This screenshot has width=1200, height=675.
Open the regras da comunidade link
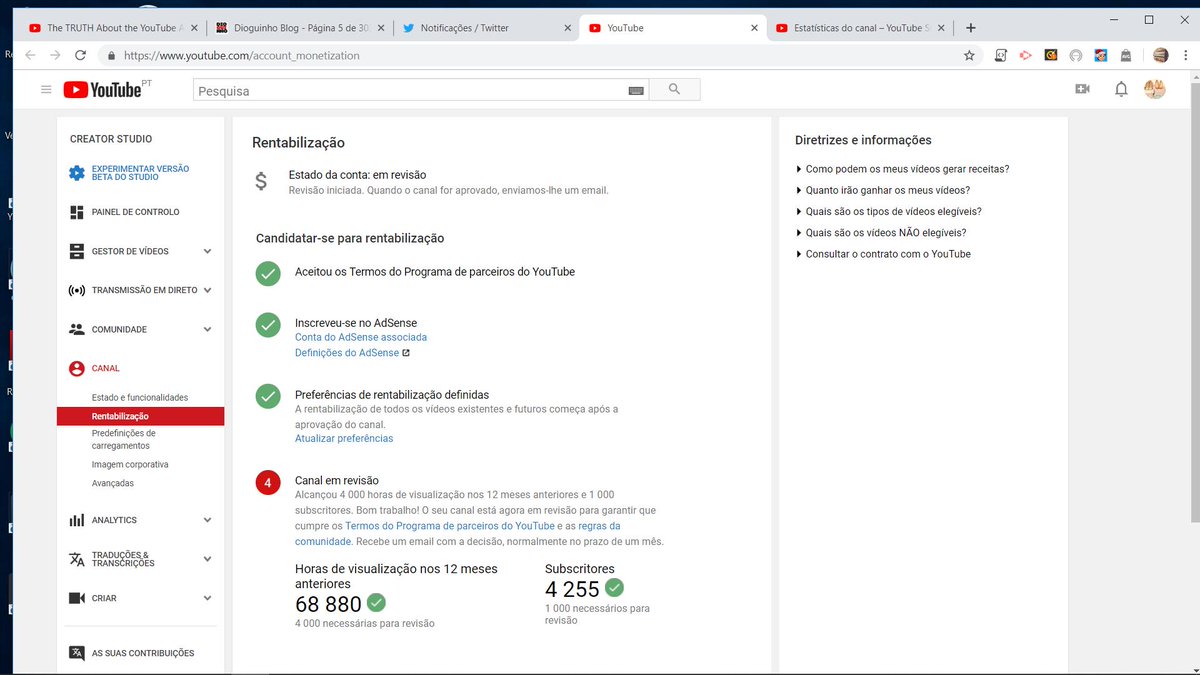[x=458, y=533]
